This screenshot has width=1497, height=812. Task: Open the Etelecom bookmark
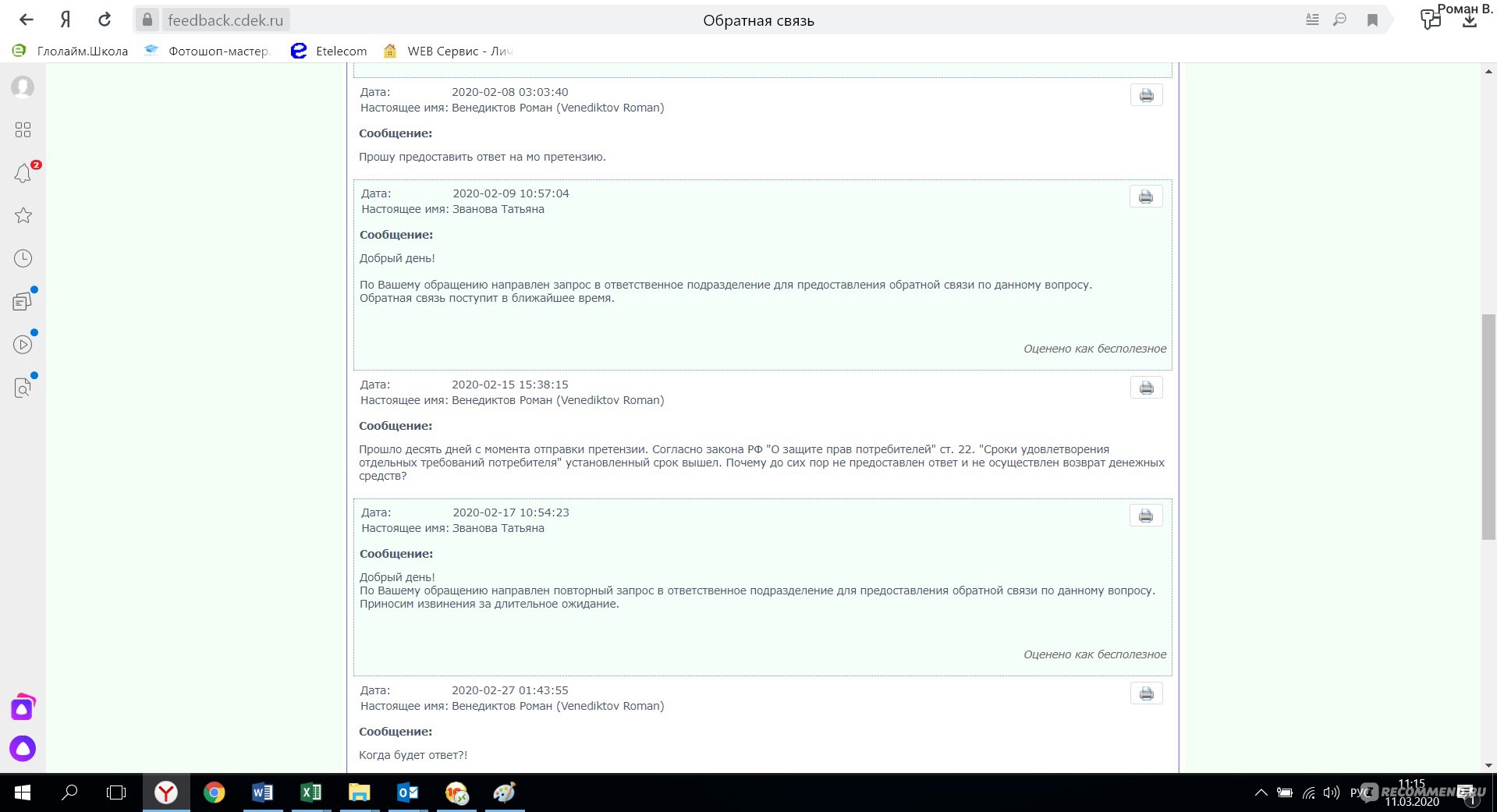click(x=328, y=51)
